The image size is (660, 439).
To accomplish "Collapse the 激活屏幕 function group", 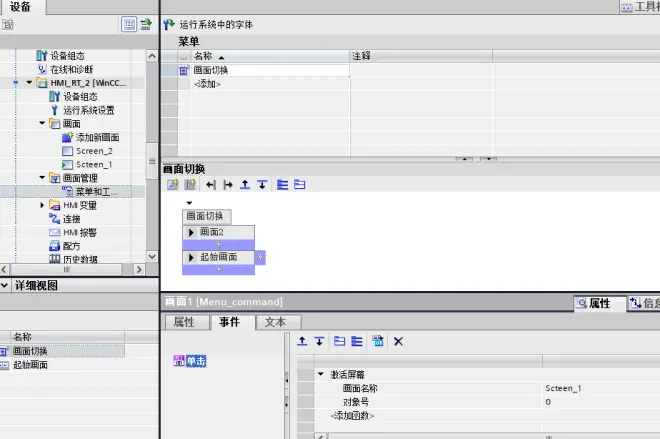I will (x=321, y=374).
